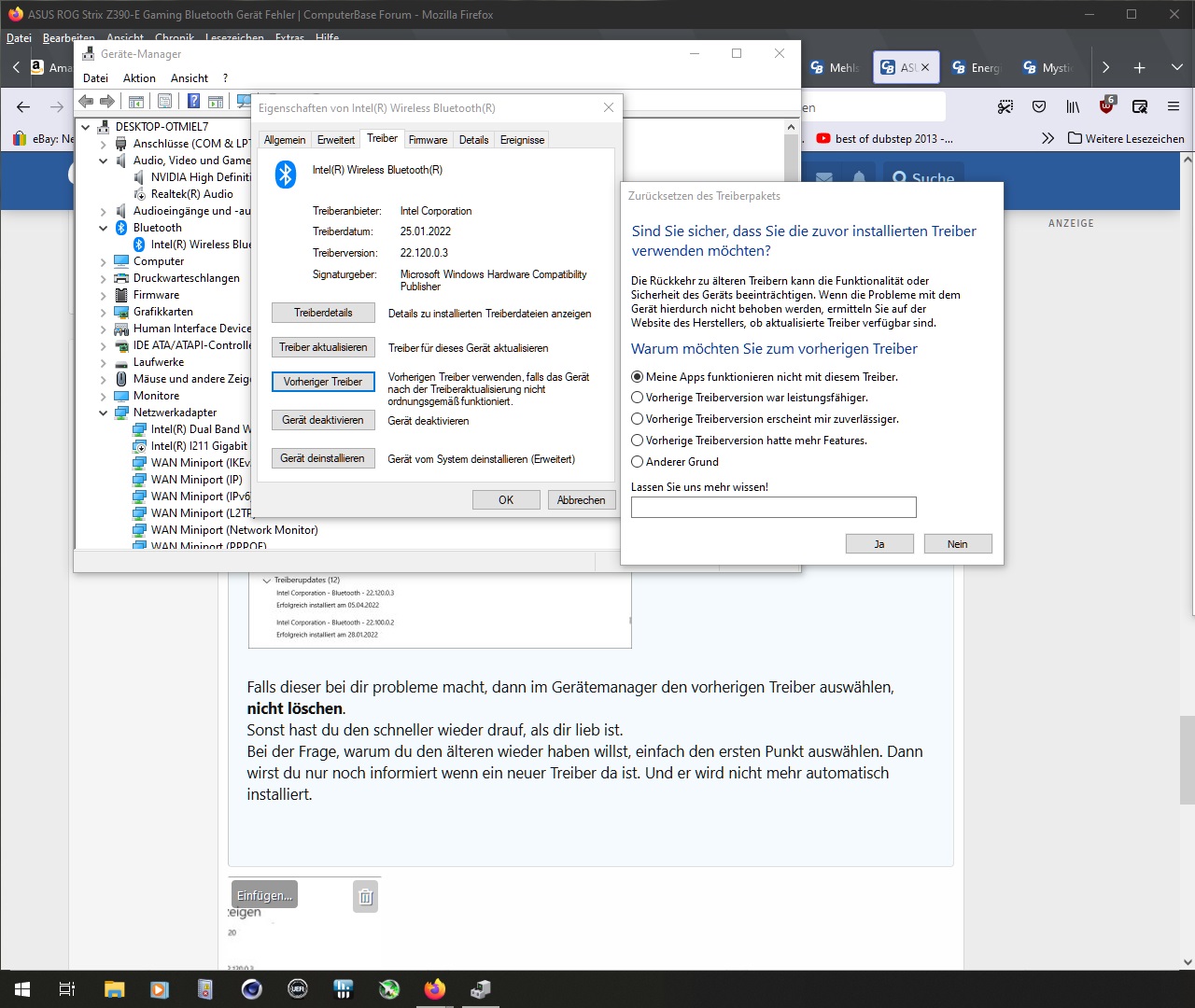Click the Firefox back navigation arrow
Screen dimensions: 1195x1008
point(23,107)
